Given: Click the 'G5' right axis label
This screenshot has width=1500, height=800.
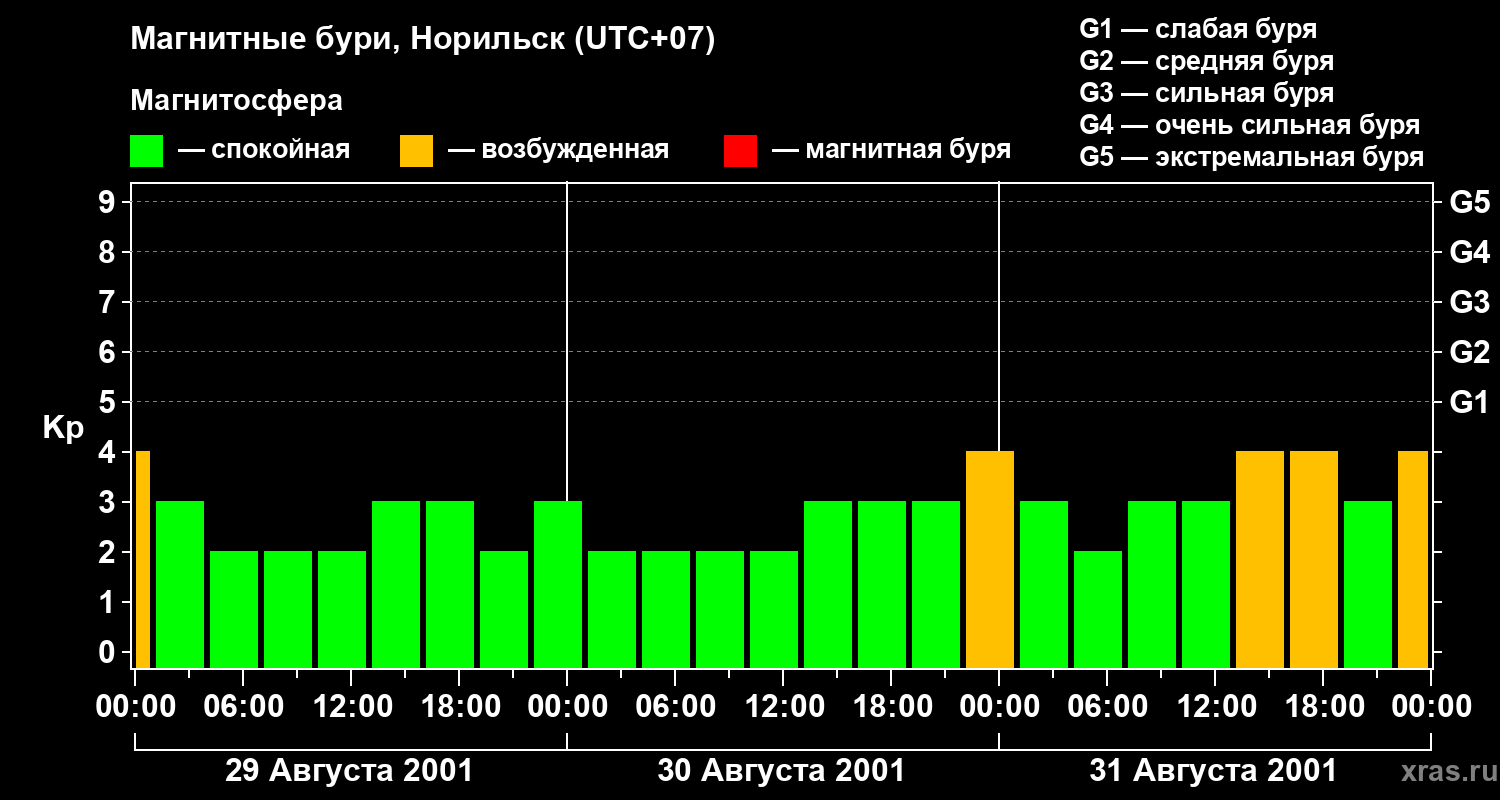Looking at the screenshot, I should (x=1470, y=202).
